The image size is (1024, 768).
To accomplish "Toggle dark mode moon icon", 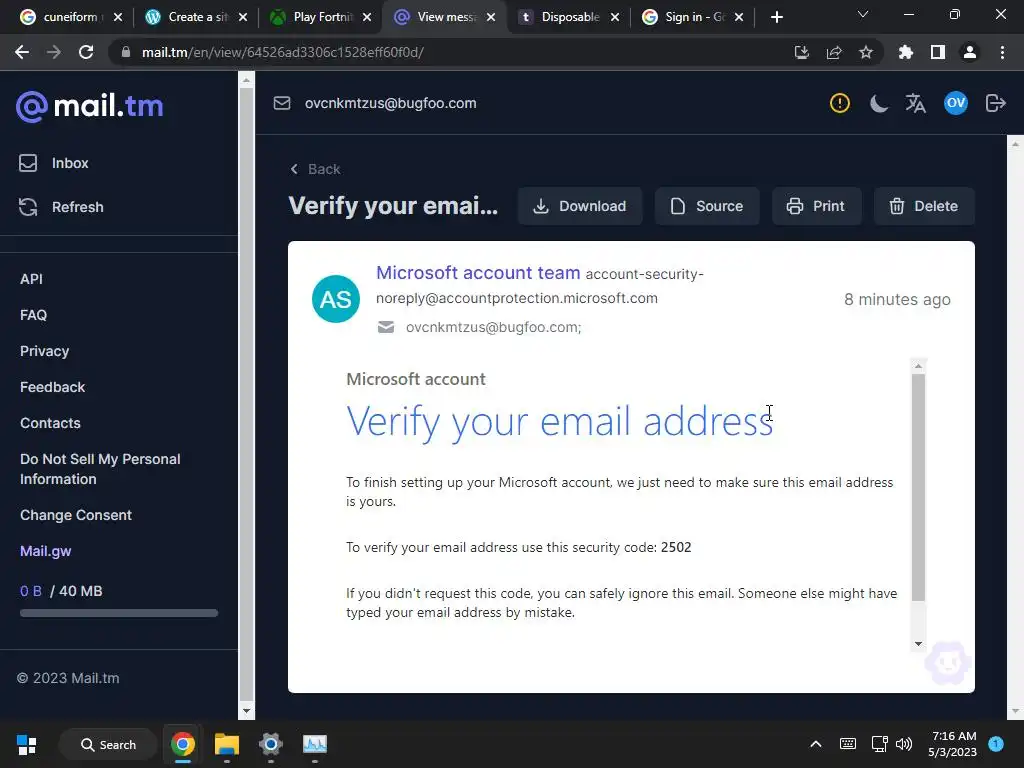I will [x=878, y=103].
